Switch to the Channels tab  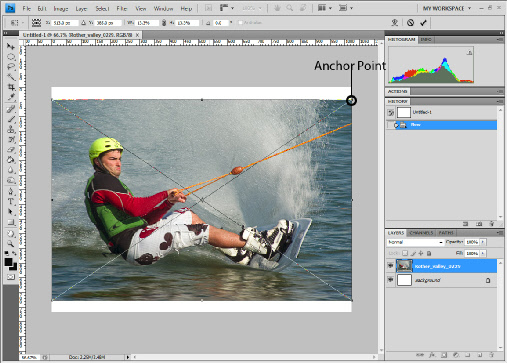point(421,233)
